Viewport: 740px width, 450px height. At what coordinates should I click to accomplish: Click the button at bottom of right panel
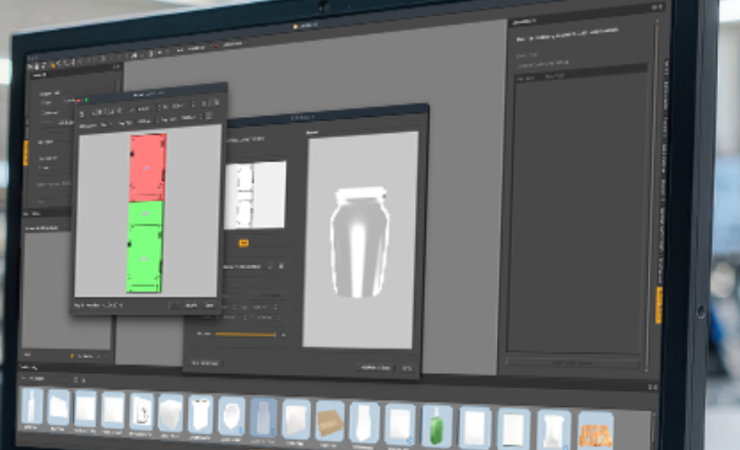tap(573, 362)
